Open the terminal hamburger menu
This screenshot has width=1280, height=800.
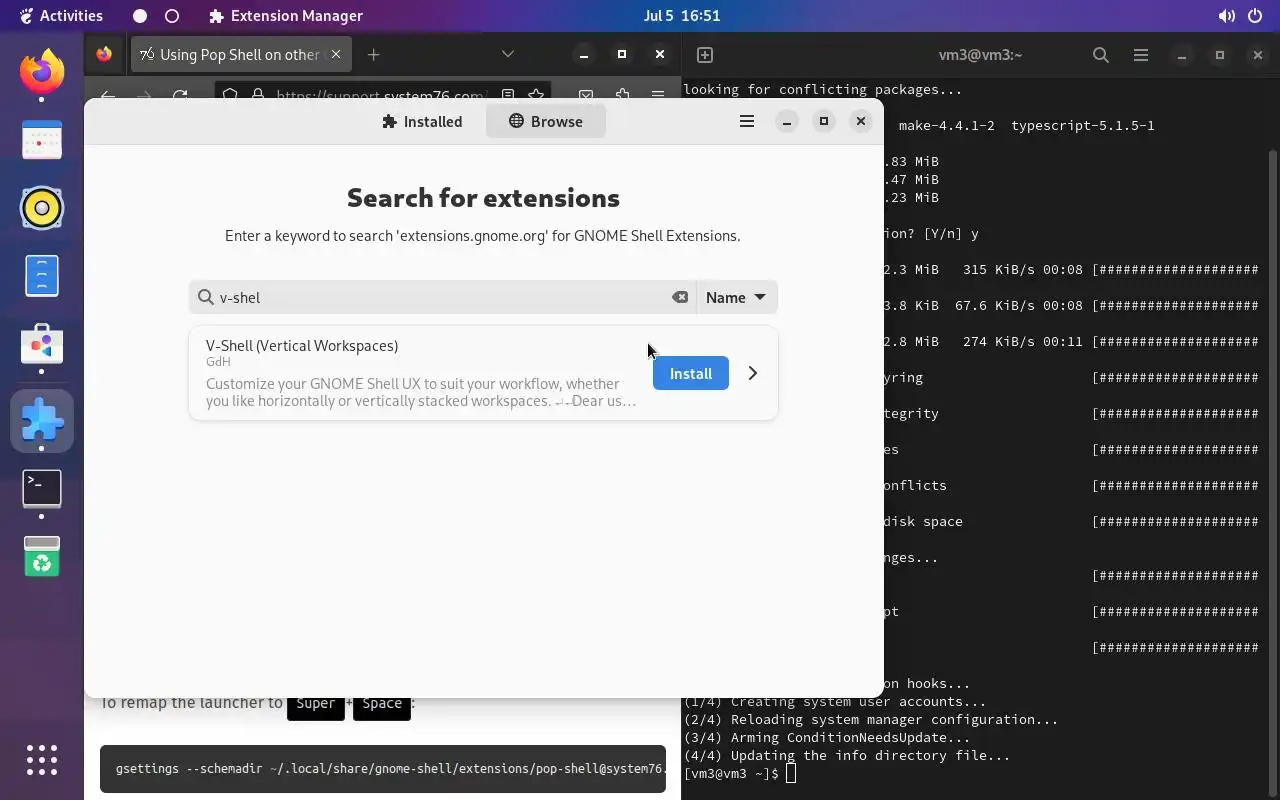(1141, 55)
